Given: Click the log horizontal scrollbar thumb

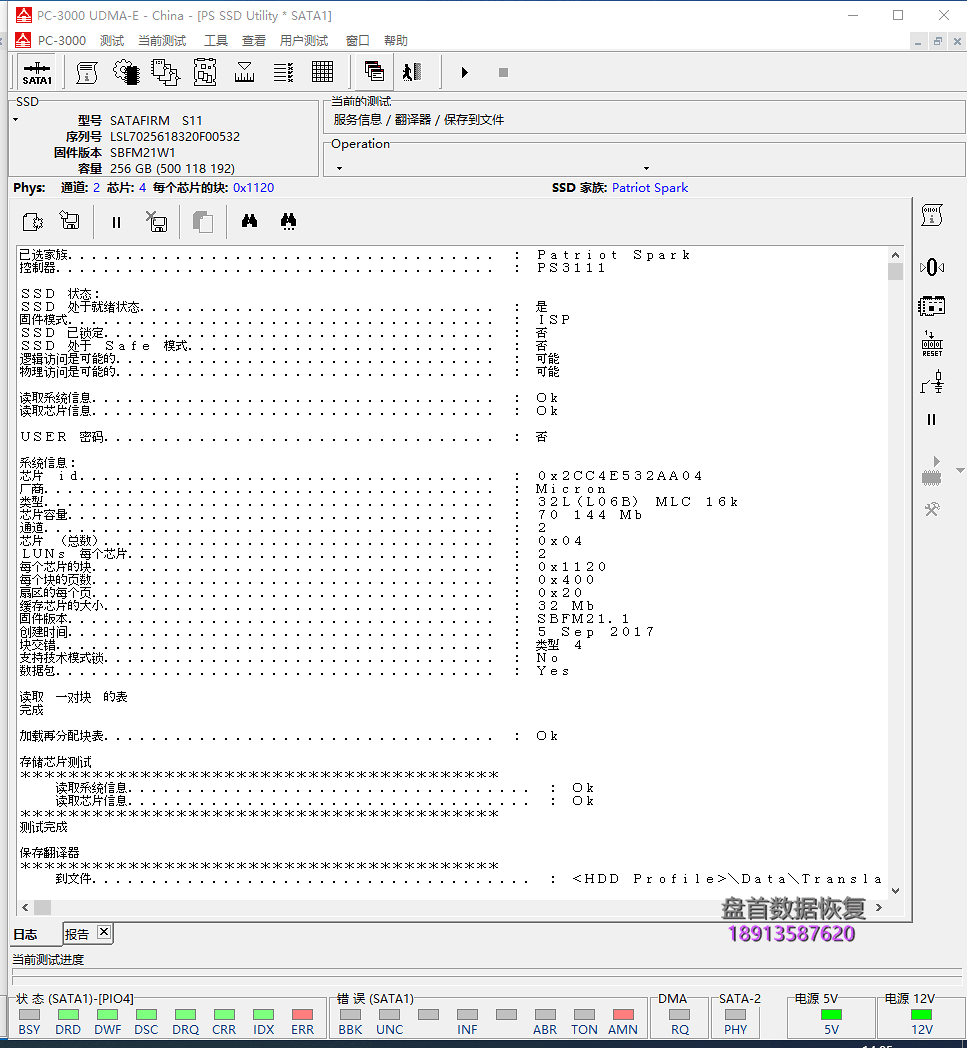Looking at the screenshot, I should 43,907.
